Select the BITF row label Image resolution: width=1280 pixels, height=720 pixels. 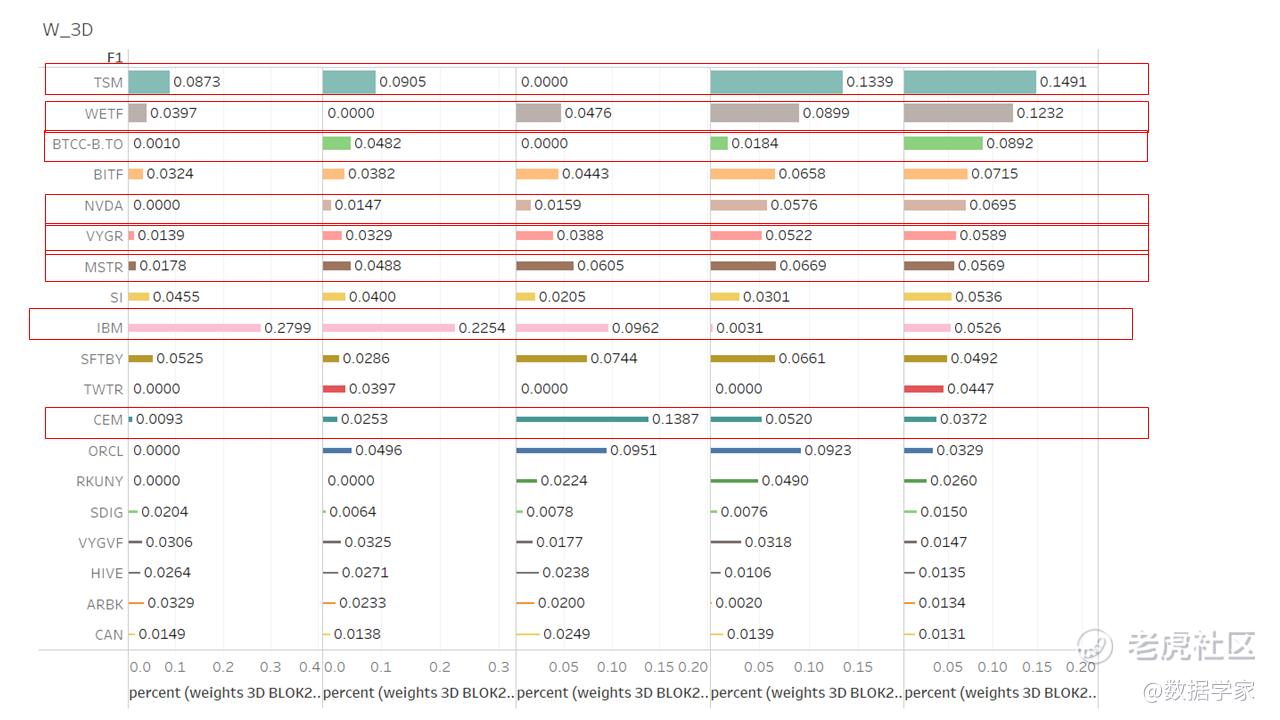click(108, 175)
